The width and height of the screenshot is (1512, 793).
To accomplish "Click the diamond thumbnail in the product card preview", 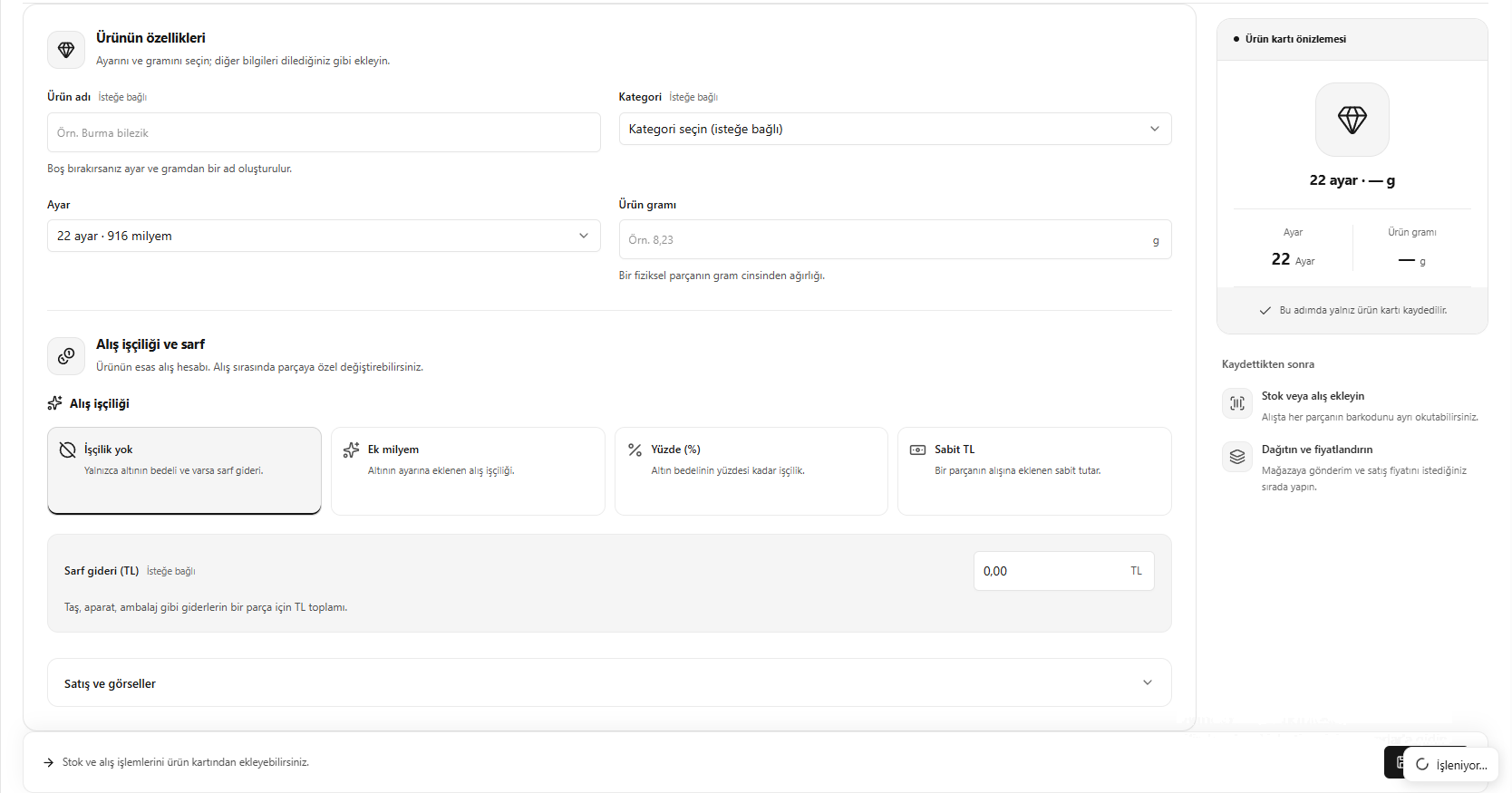I will click(1352, 120).
